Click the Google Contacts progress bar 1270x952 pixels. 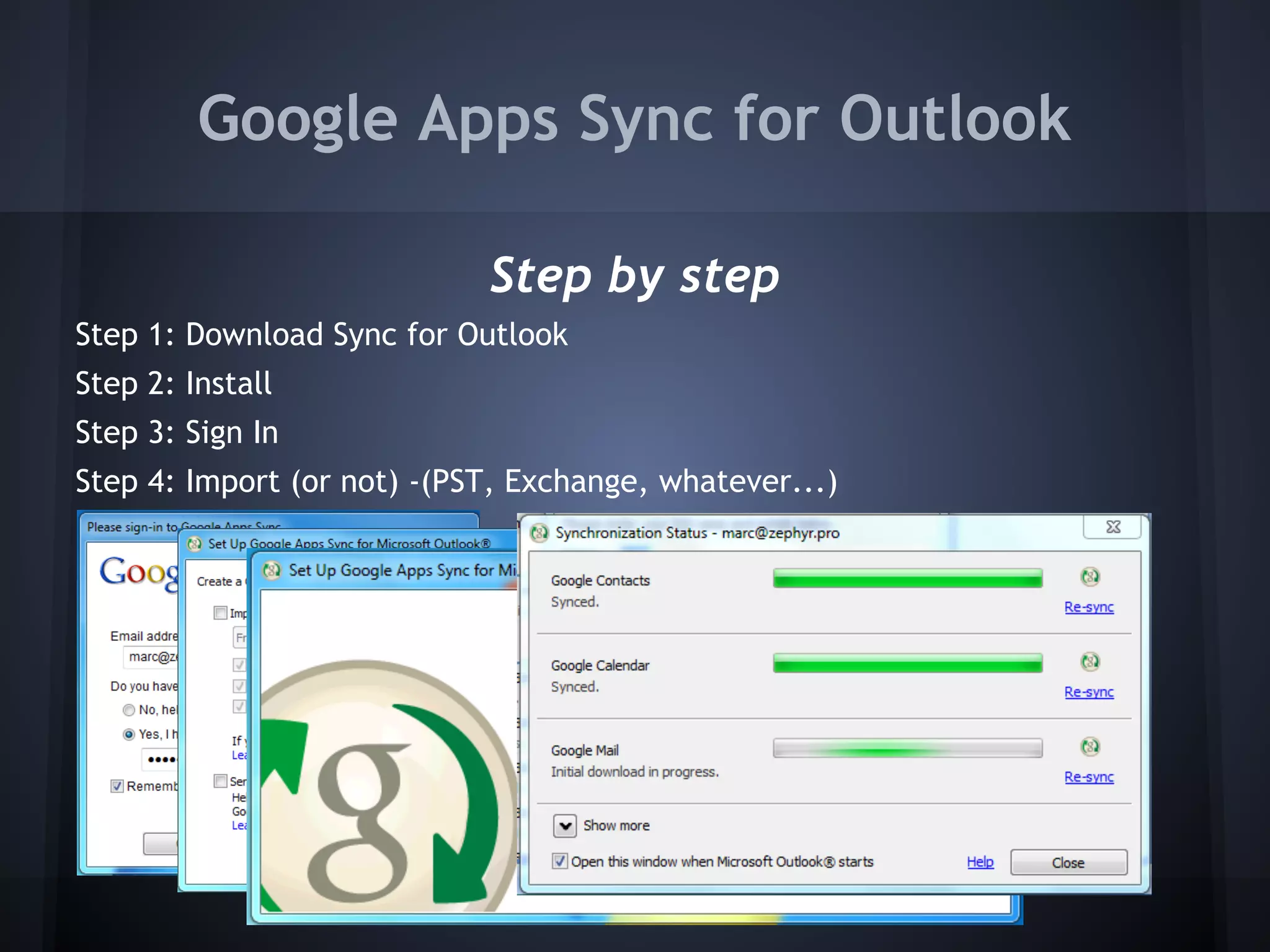pyautogui.click(x=907, y=578)
